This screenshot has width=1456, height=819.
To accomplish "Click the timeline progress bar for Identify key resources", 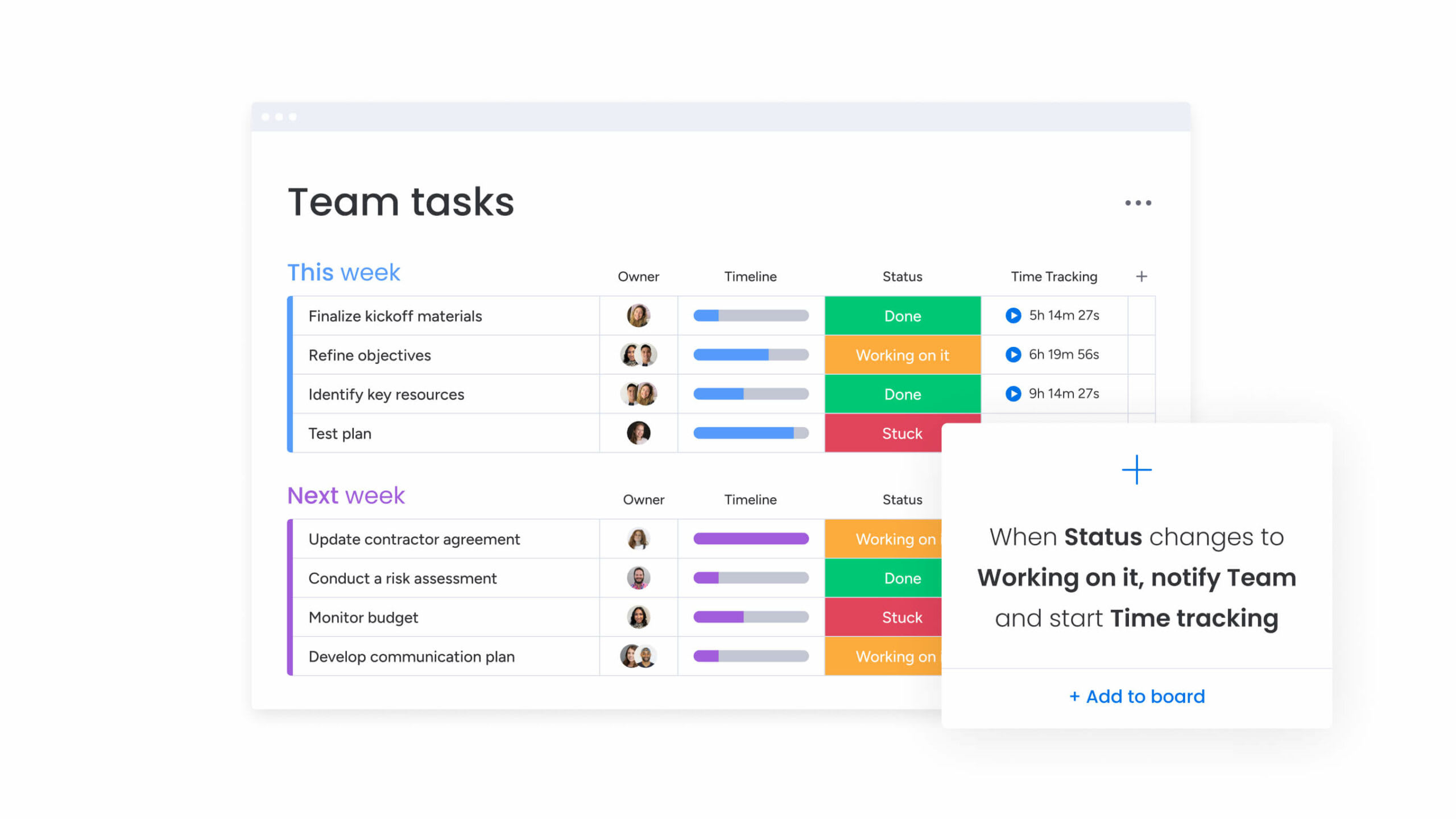I will pos(750,394).
